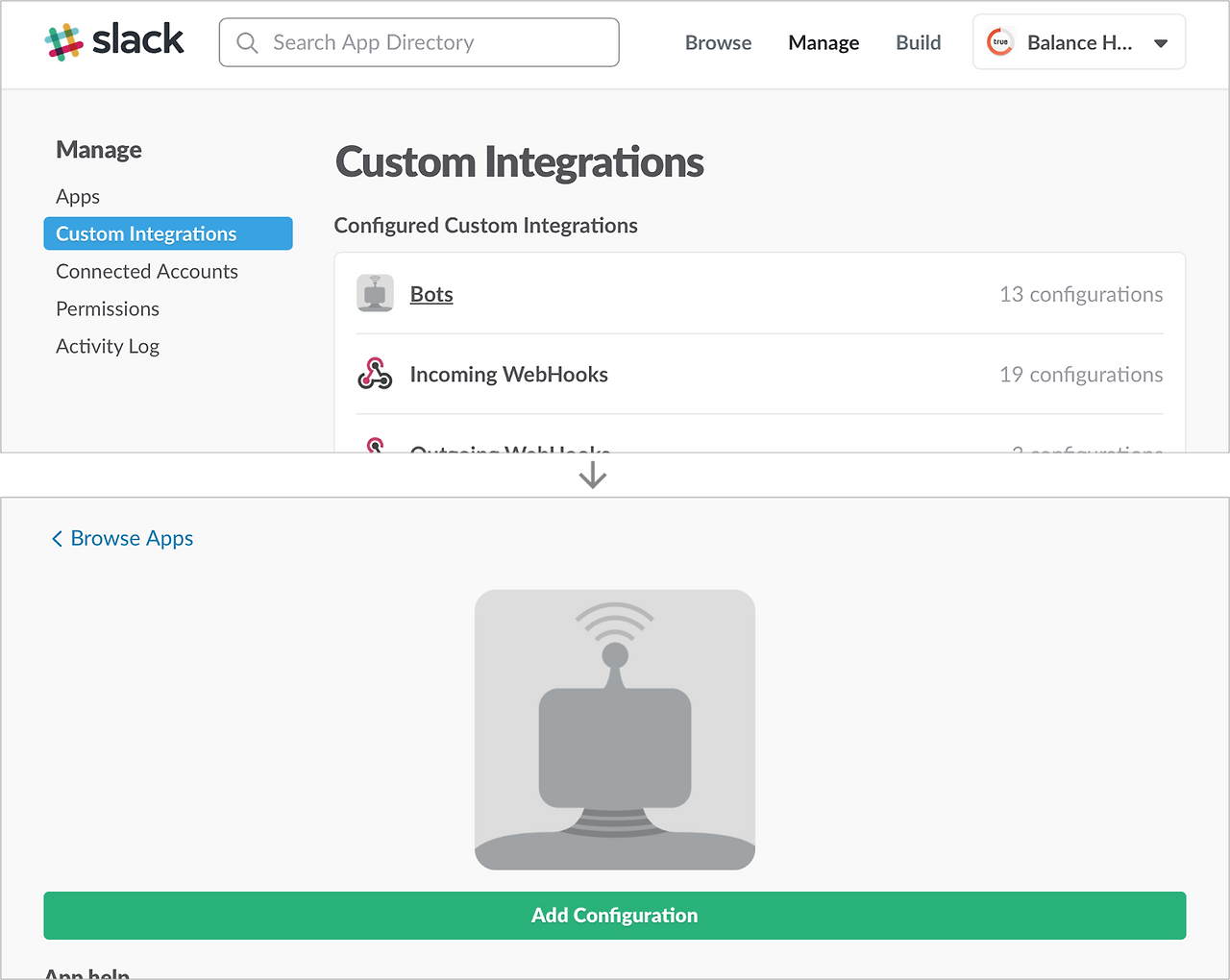The width and height of the screenshot is (1230, 980).
Task: Open the Manage menu item
Action: (824, 42)
